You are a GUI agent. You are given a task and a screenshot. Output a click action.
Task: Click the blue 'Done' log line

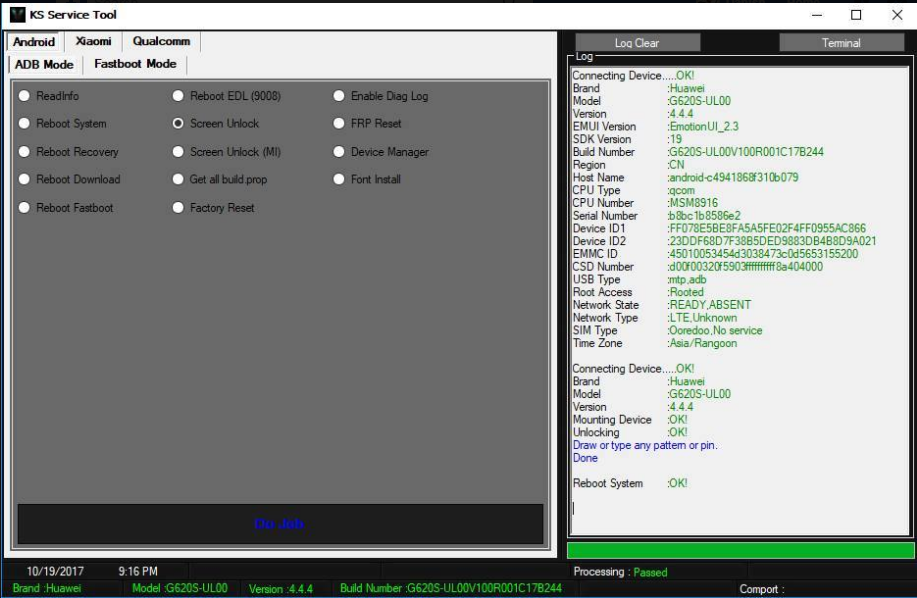pyautogui.click(x=585, y=458)
